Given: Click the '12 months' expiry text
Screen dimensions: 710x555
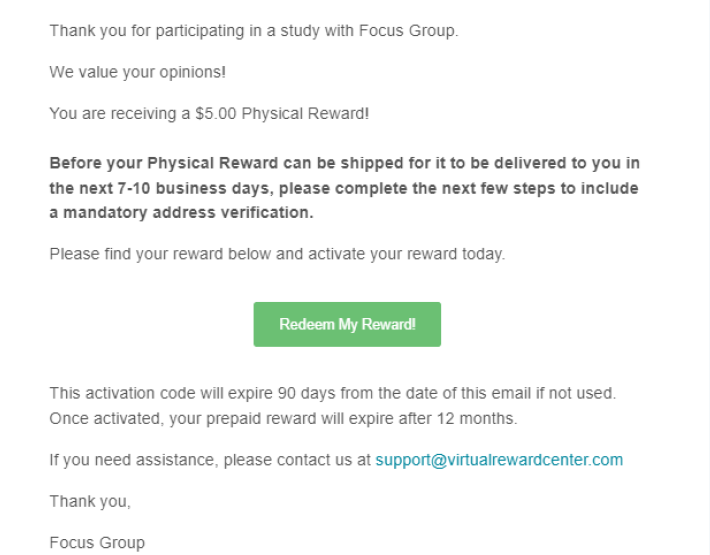Looking at the screenshot, I should click(x=475, y=418).
